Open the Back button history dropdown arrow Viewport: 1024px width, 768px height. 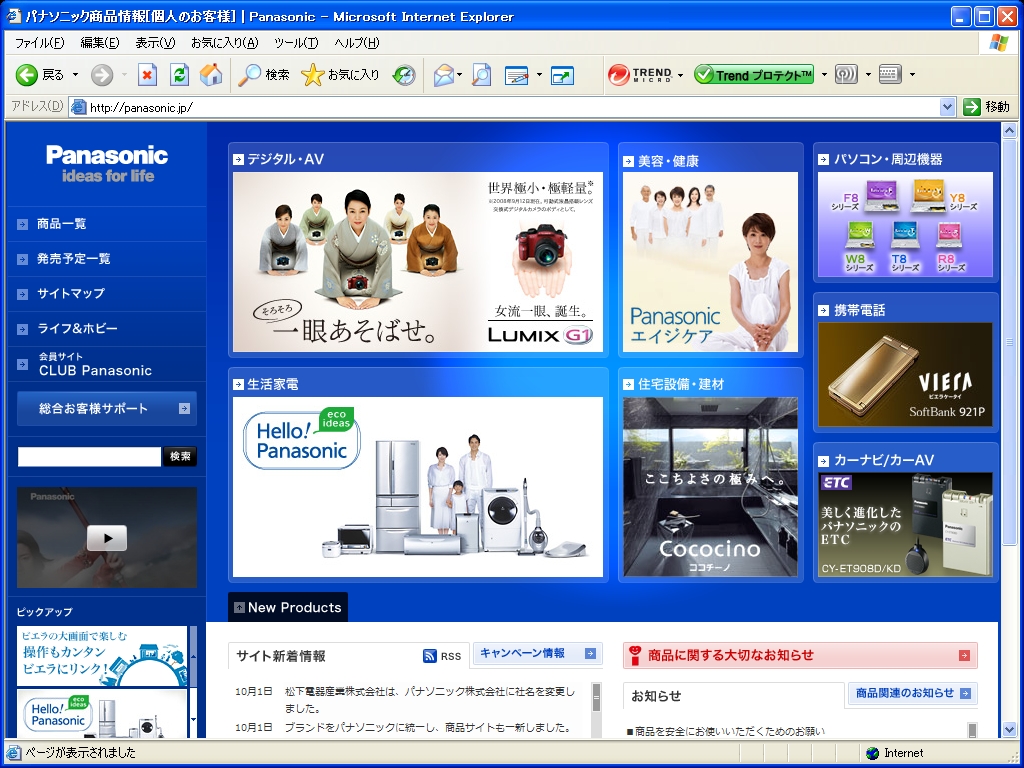[75, 75]
